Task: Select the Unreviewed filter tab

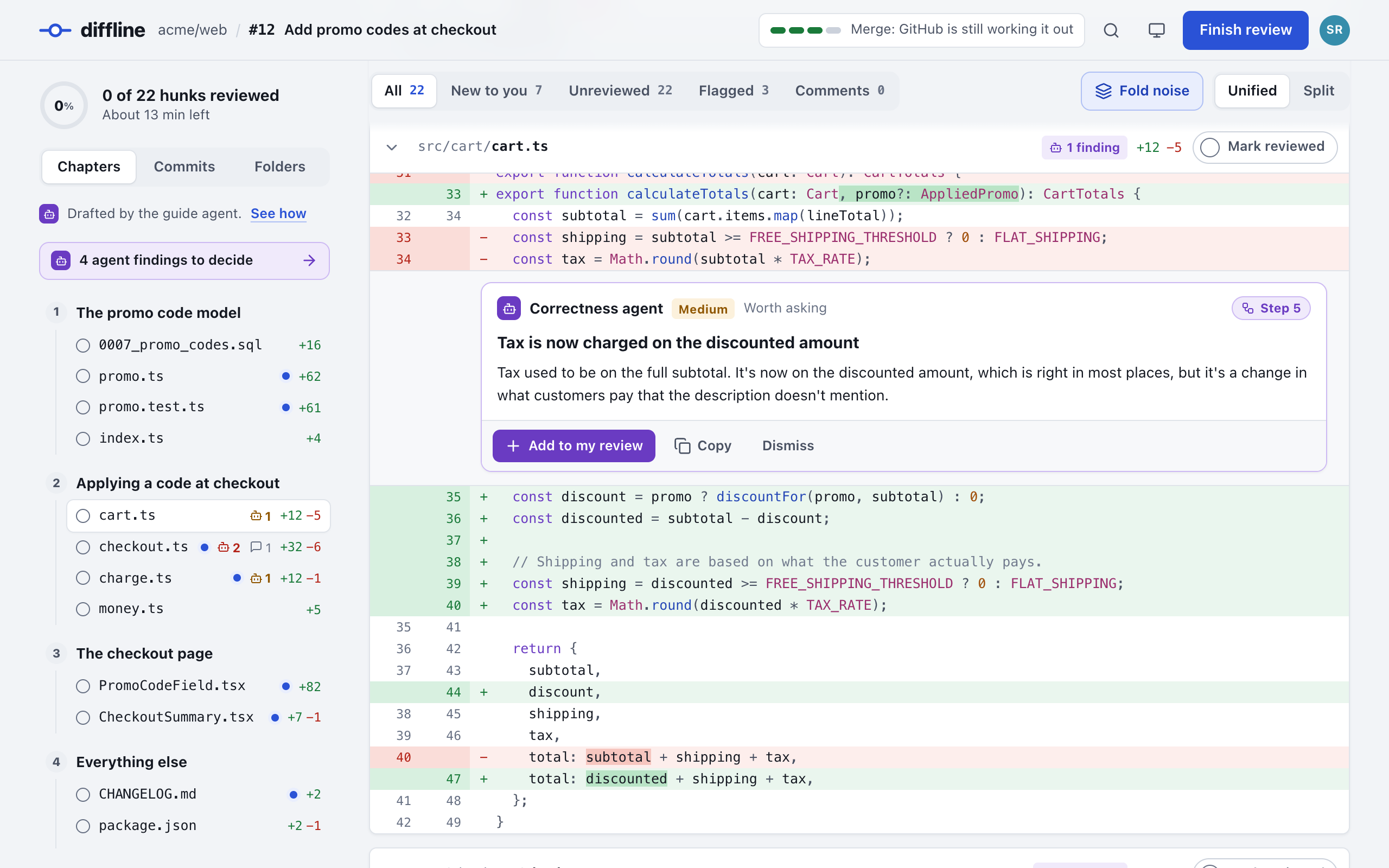Action: (x=620, y=91)
